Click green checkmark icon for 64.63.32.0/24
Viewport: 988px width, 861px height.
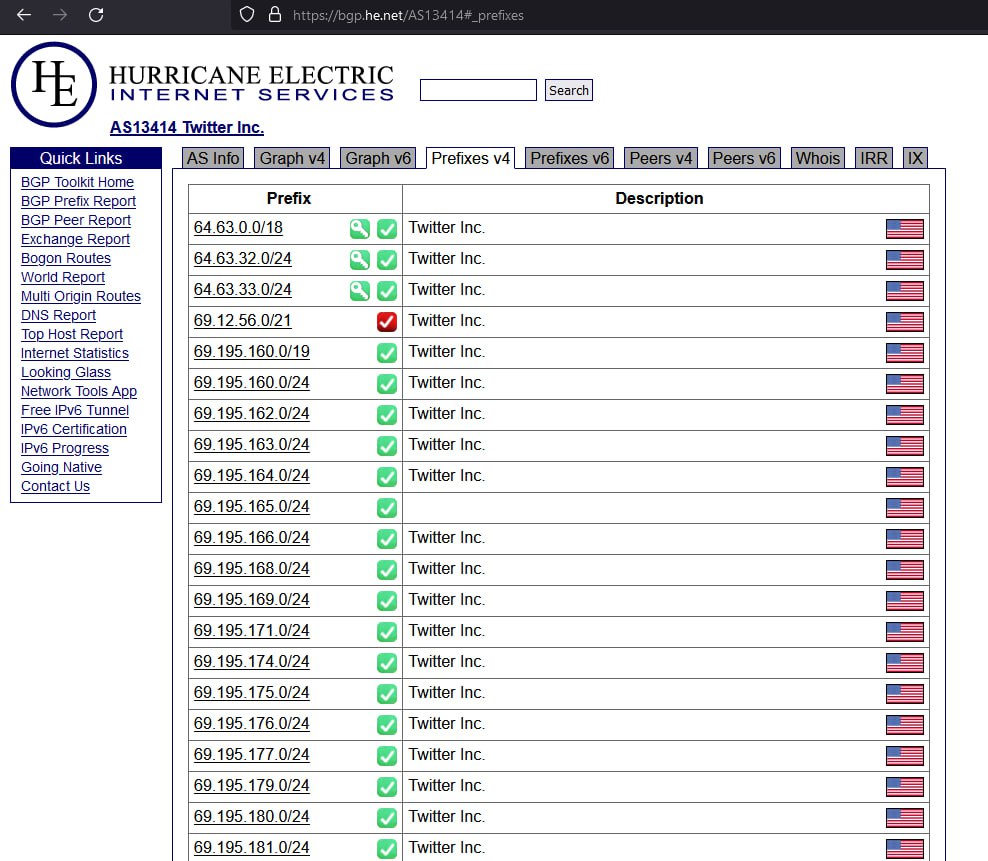387,259
